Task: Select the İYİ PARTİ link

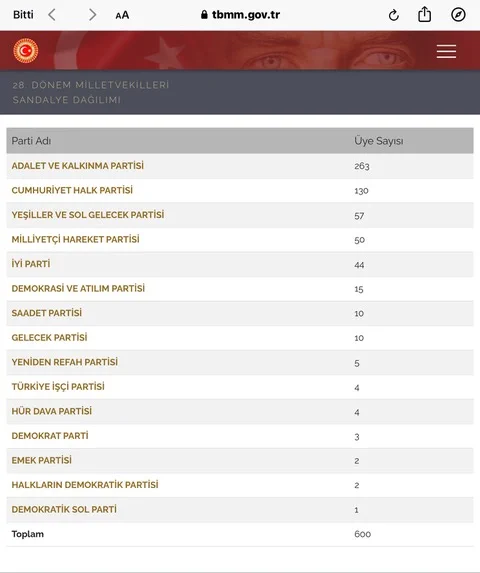Action: click(31, 264)
